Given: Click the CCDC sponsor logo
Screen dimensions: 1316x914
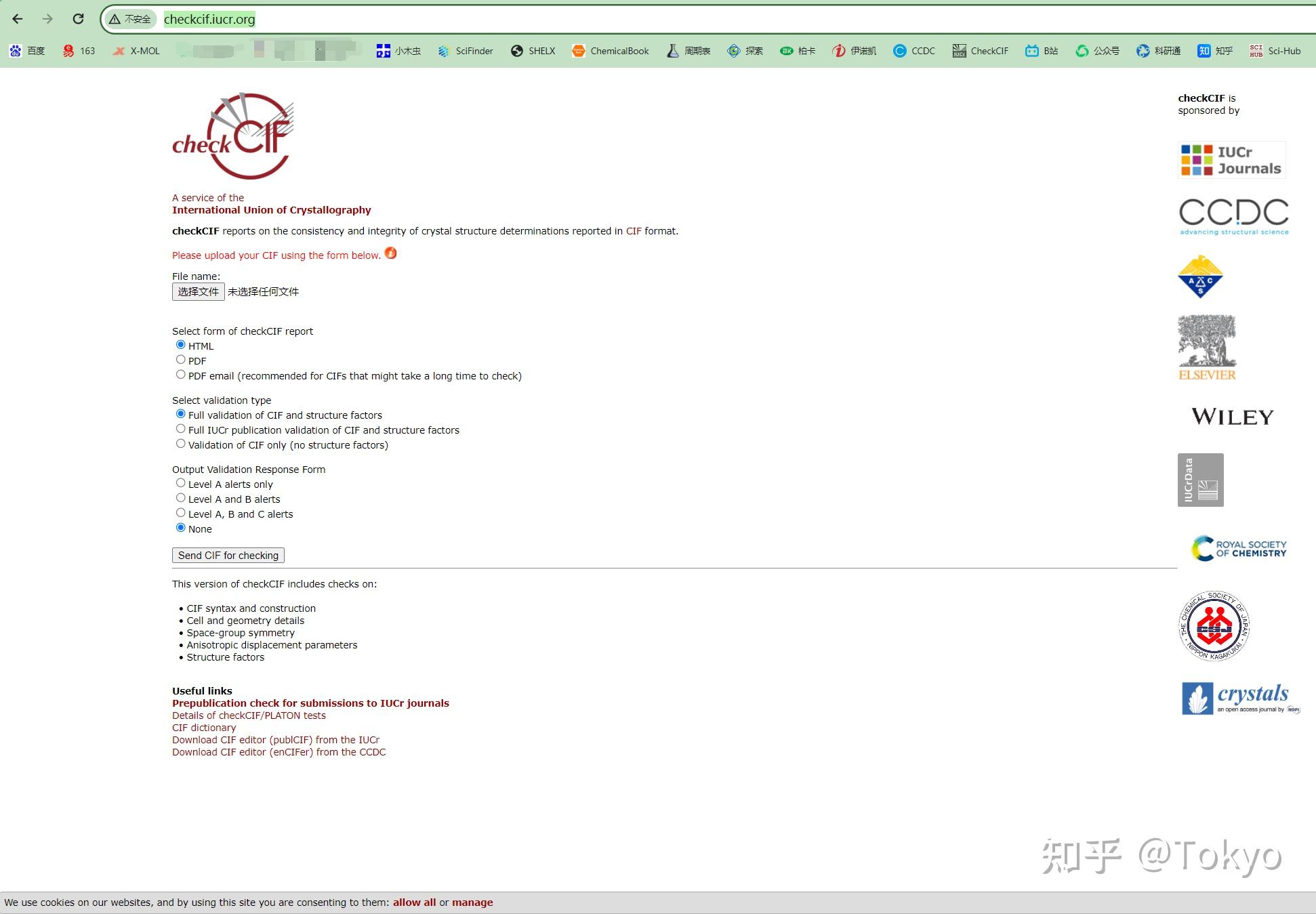Looking at the screenshot, I should (1233, 216).
